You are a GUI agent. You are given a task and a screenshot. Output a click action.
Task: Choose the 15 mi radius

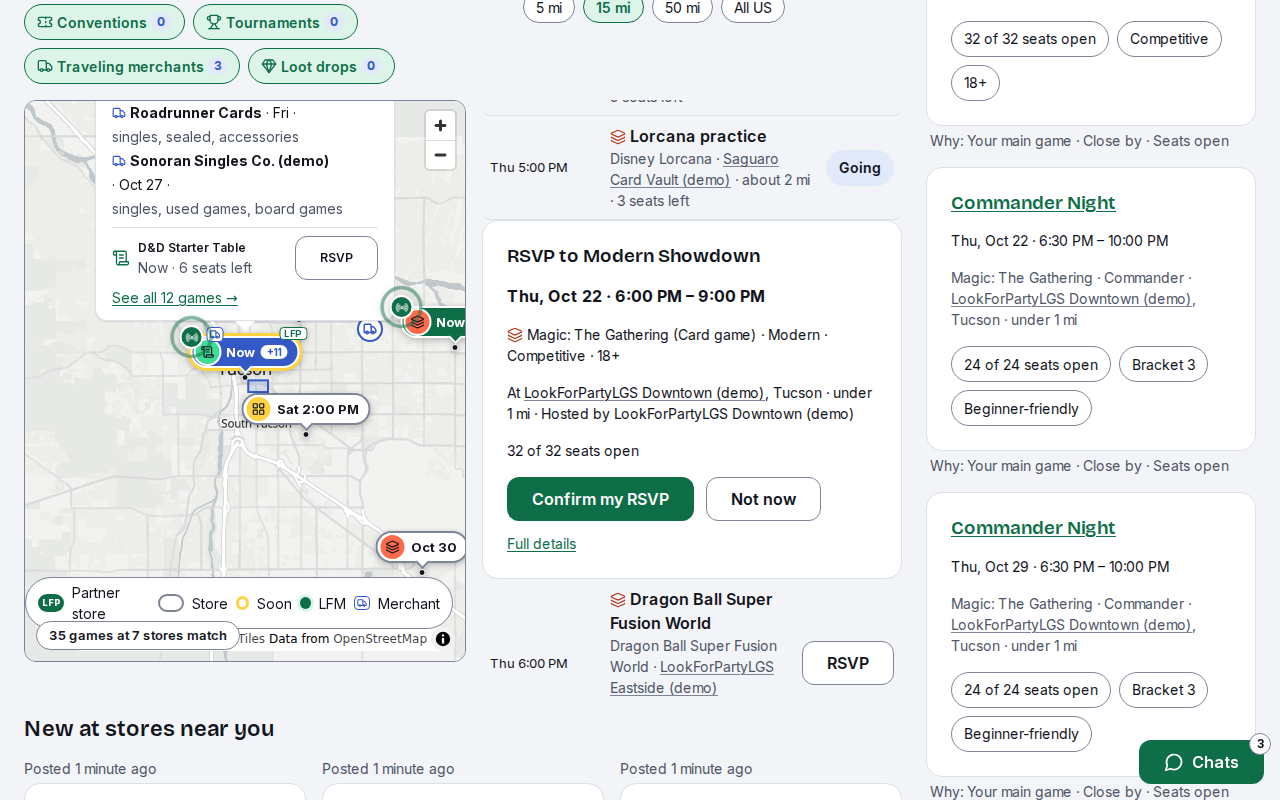tap(613, 8)
